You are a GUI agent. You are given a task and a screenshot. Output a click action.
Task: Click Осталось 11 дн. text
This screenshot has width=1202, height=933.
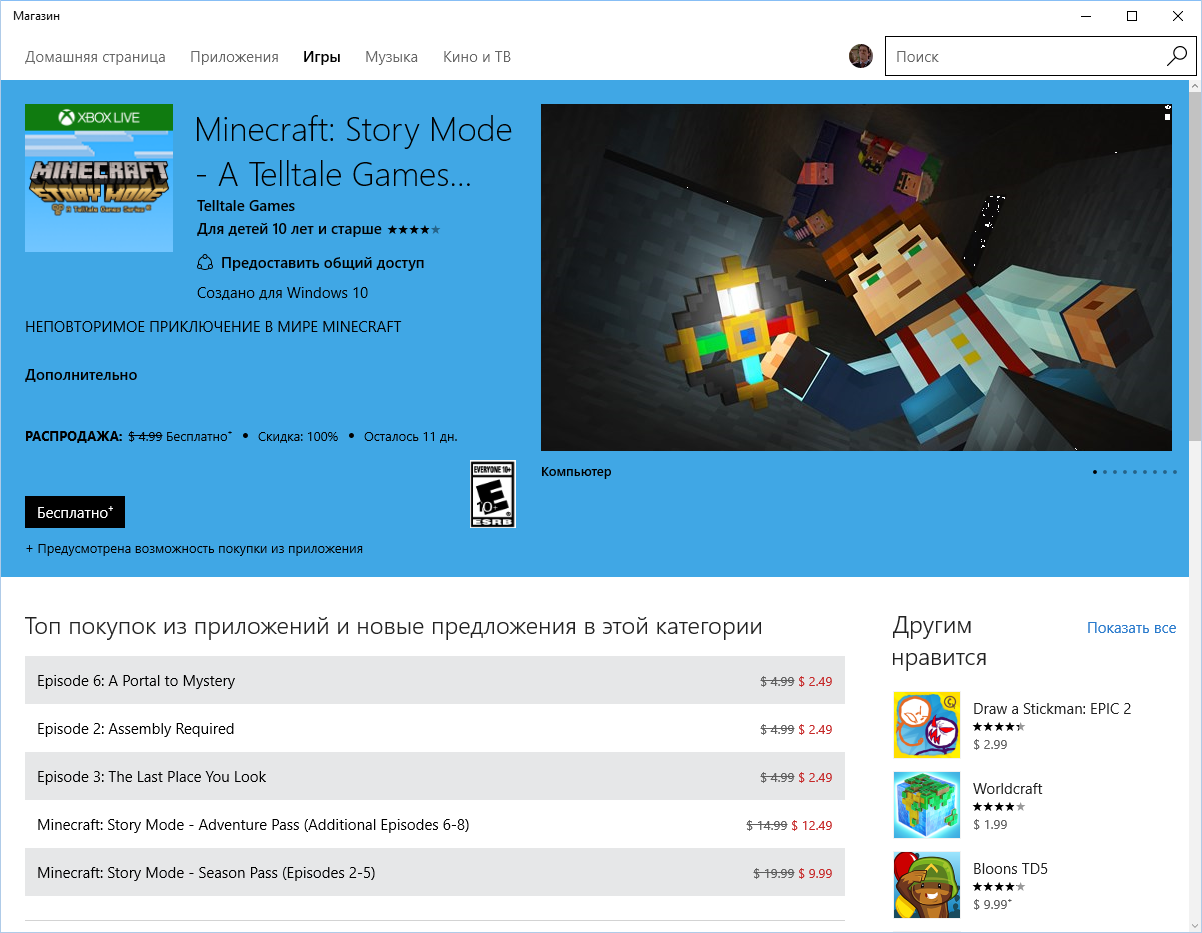point(411,437)
